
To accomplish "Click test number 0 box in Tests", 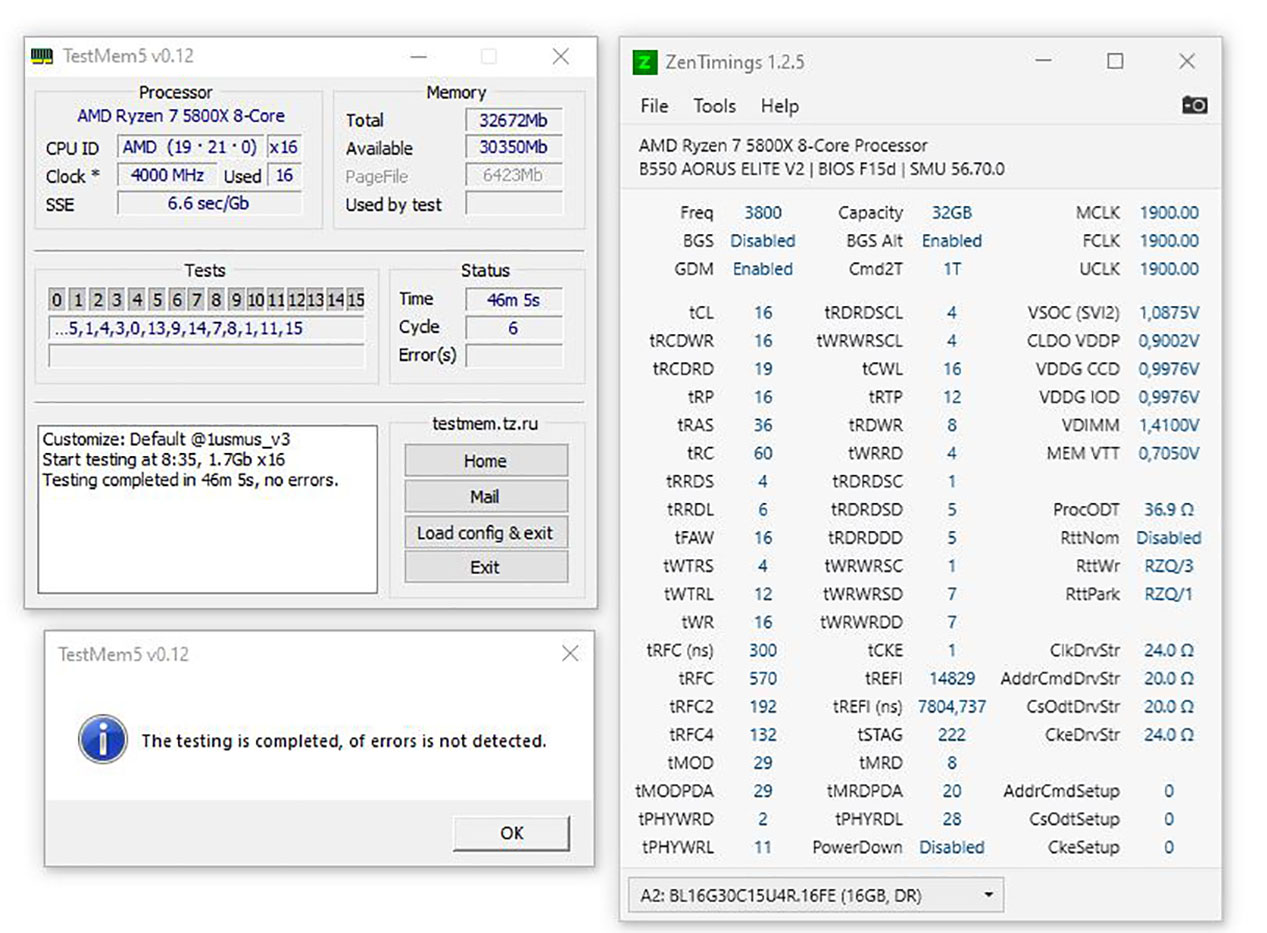I will pyautogui.click(x=57, y=299).
